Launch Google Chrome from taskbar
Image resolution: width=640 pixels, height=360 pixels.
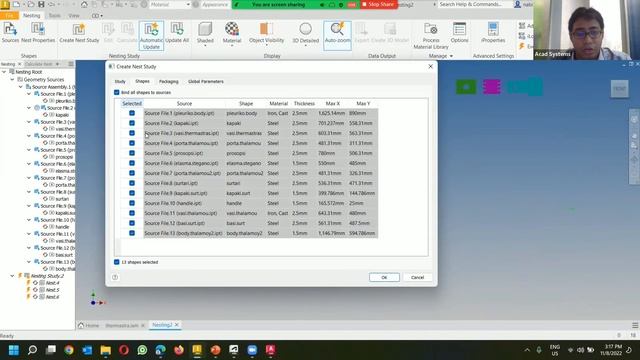(69, 350)
